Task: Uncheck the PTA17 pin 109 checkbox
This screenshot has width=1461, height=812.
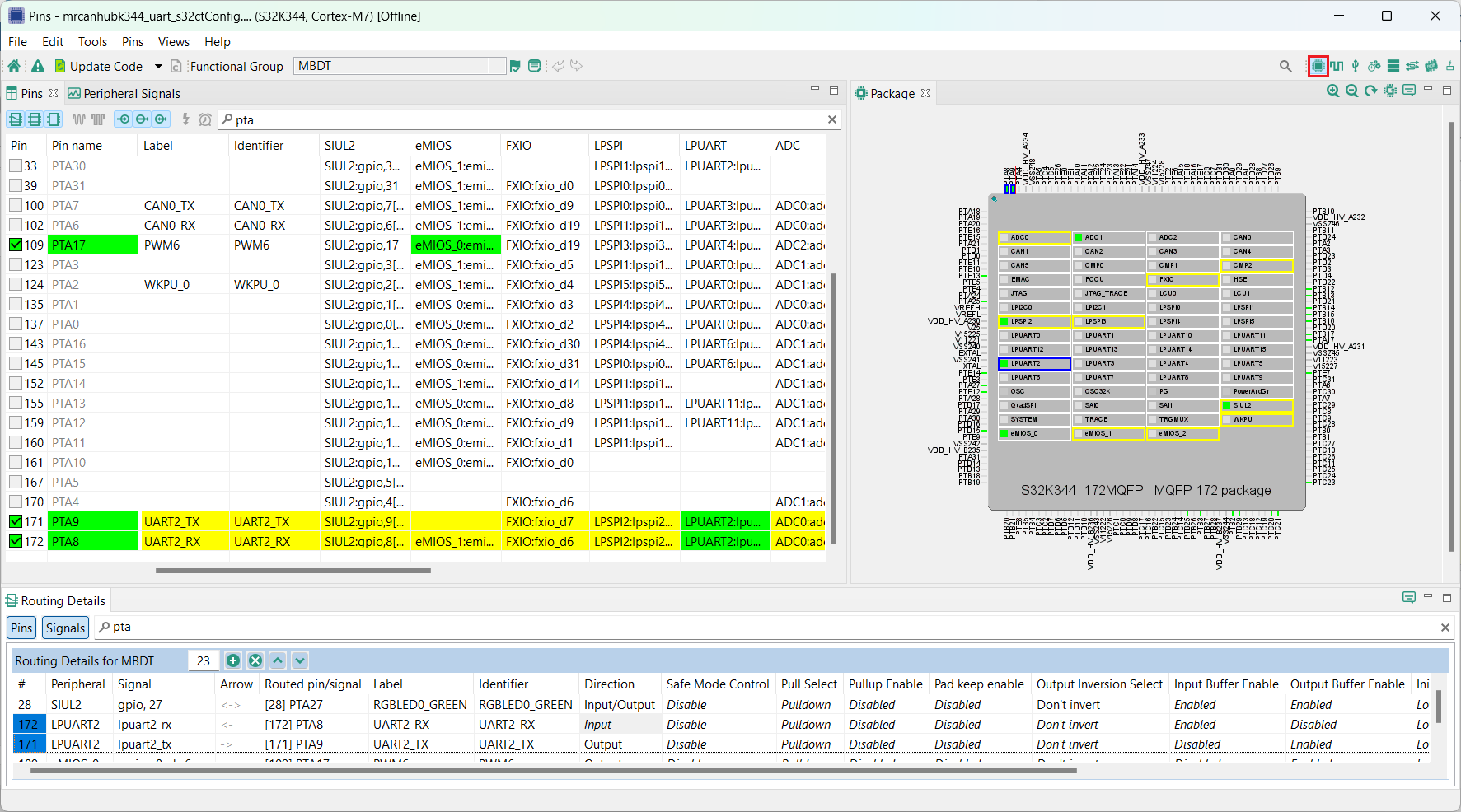Action: [x=16, y=245]
